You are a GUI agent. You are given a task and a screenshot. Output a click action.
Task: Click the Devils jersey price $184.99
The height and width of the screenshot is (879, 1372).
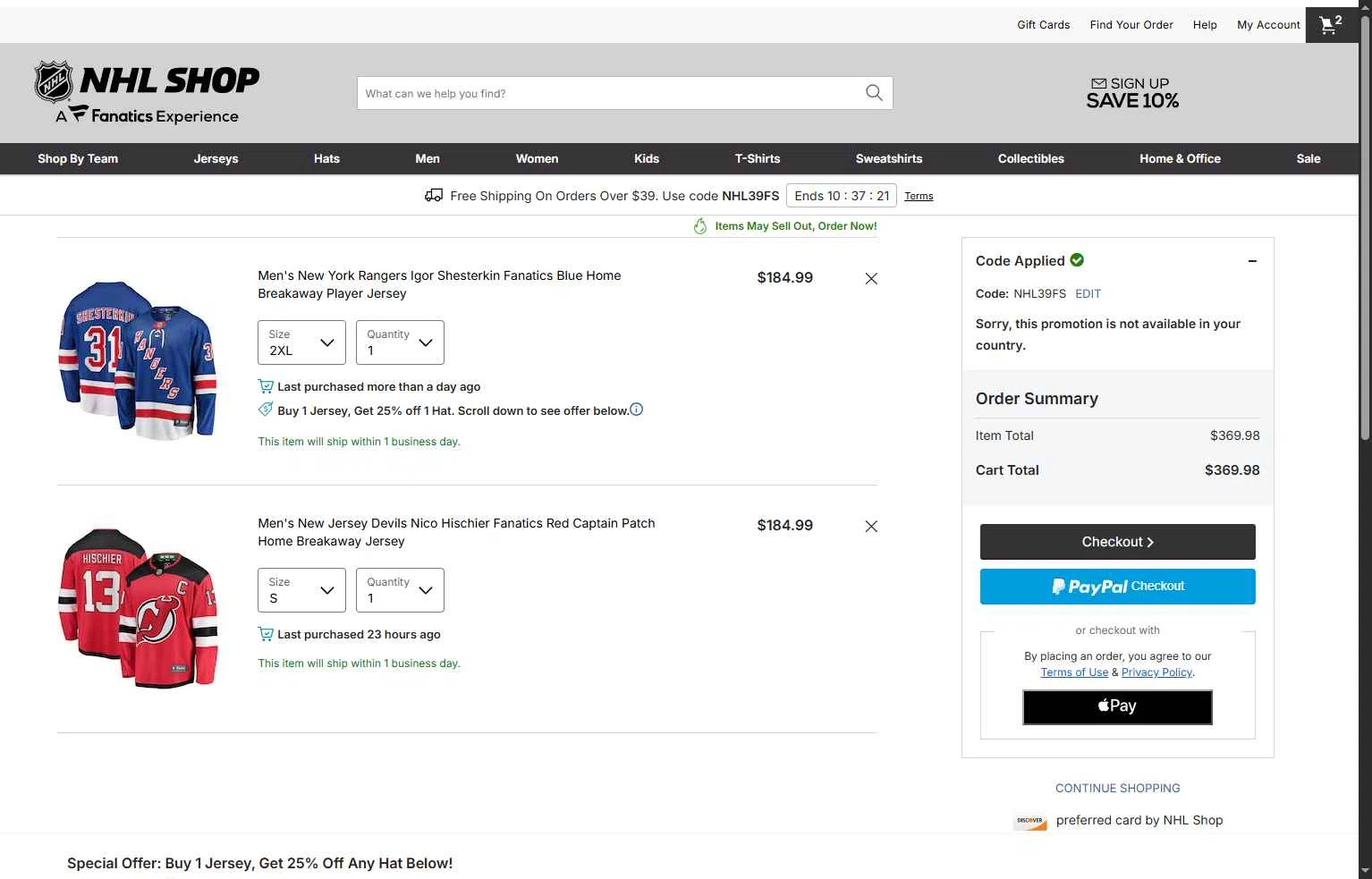coord(785,526)
